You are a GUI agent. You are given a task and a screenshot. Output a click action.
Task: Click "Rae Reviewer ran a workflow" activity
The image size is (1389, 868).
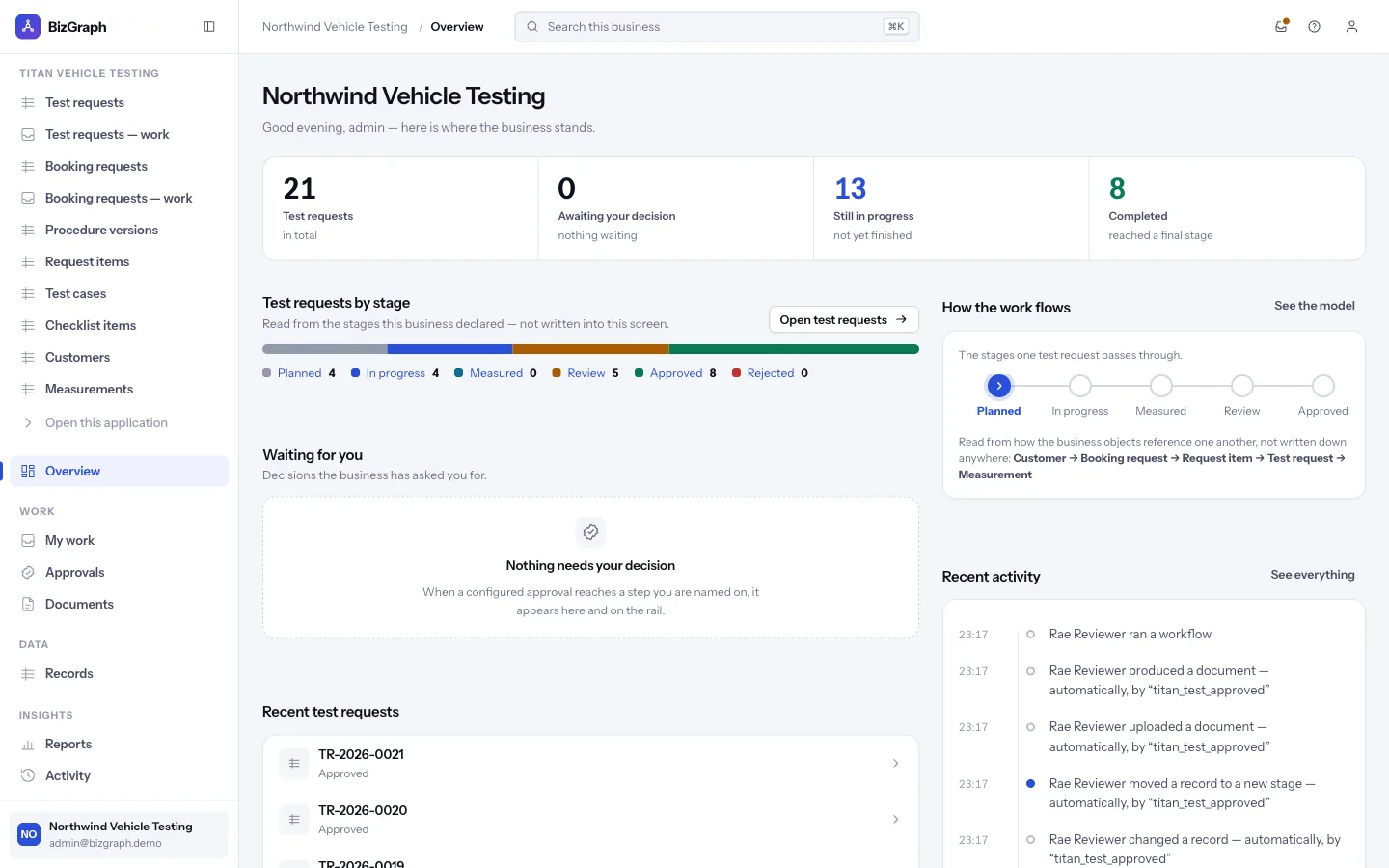pos(1130,635)
